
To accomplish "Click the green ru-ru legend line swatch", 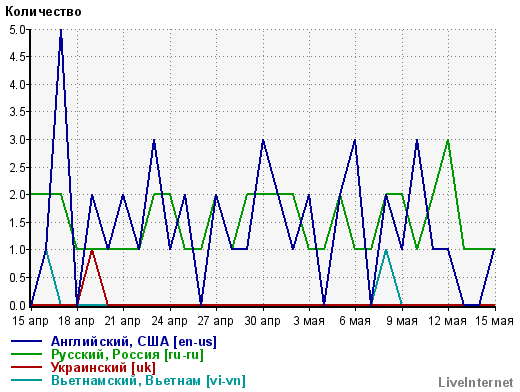I will pos(26,355).
